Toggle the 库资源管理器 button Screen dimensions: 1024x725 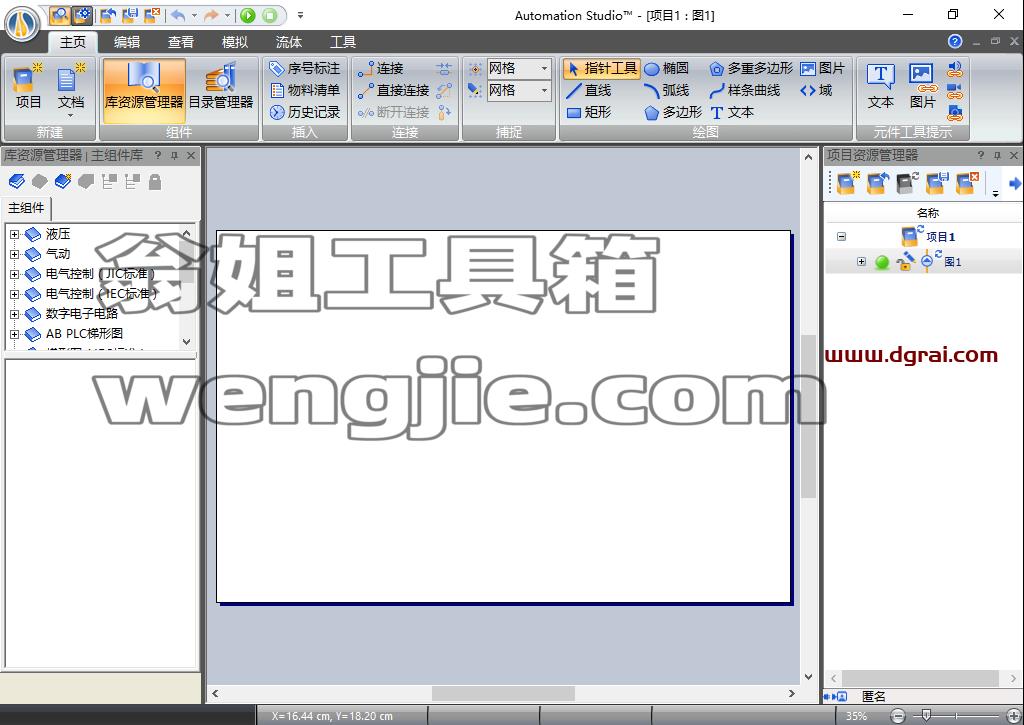(x=144, y=90)
